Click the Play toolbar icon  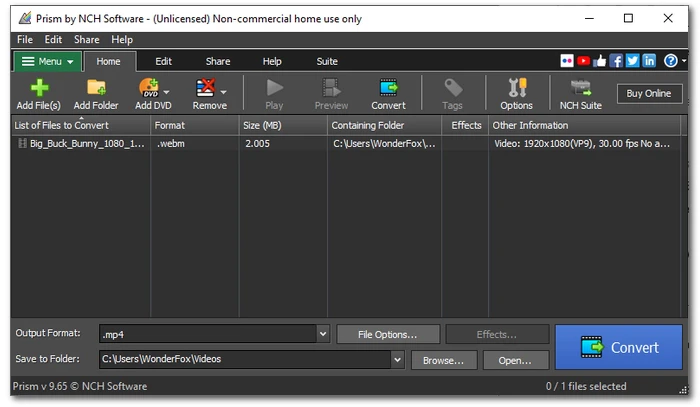click(x=274, y=87)
